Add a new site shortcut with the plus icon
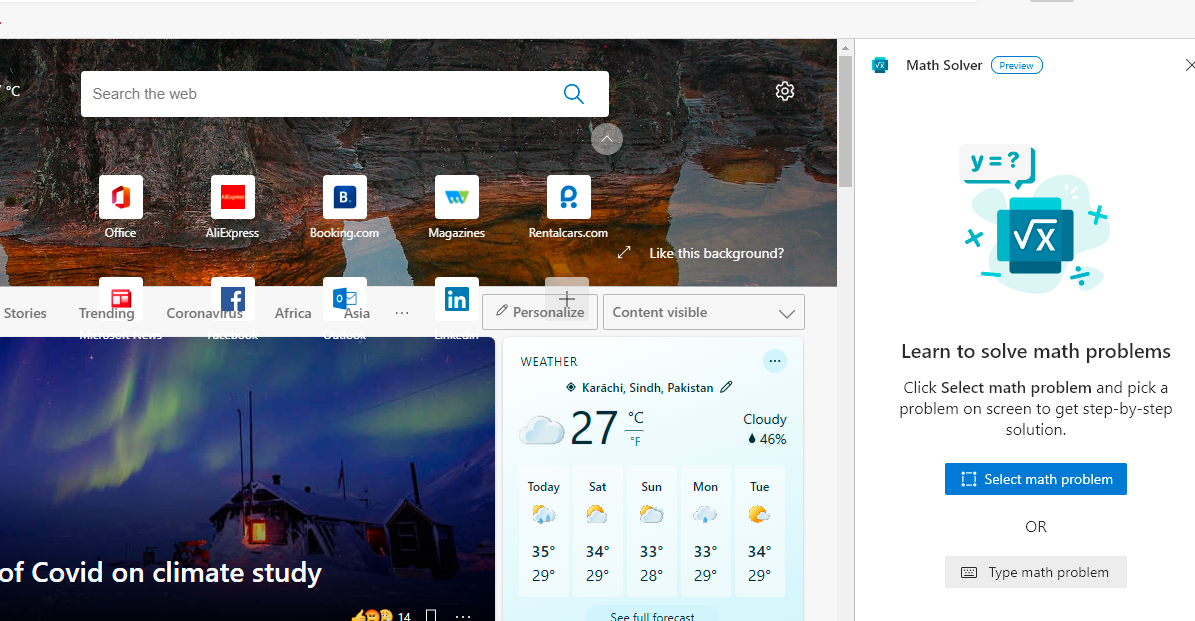Viewport: 1195px width, 621px height. (566, 298)
